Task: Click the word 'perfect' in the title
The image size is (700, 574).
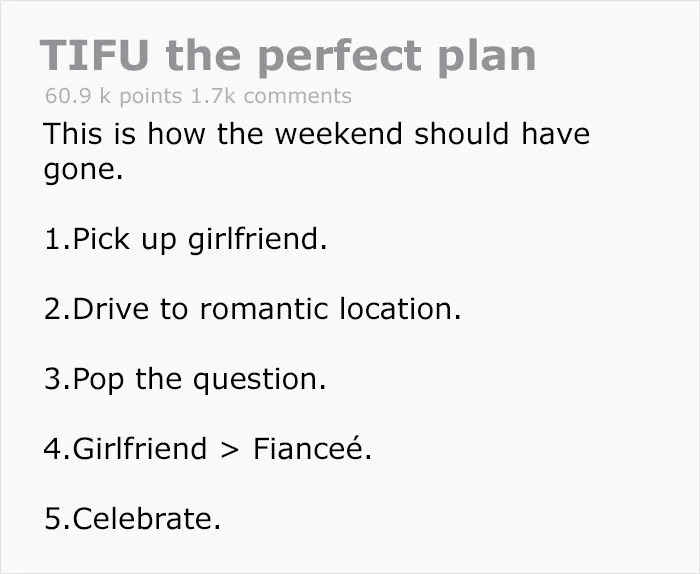Action: point(340,57)
